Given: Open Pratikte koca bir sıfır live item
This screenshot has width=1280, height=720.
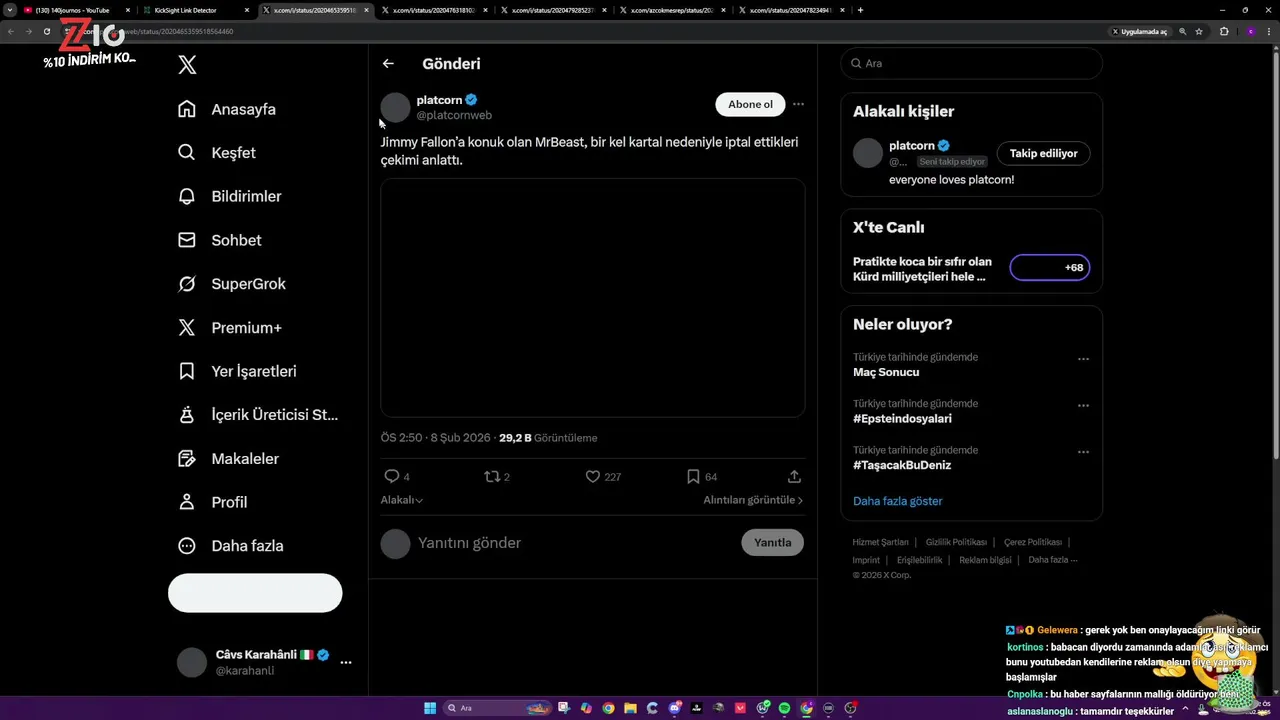Looking at the screenshot, I should [922, 269].
